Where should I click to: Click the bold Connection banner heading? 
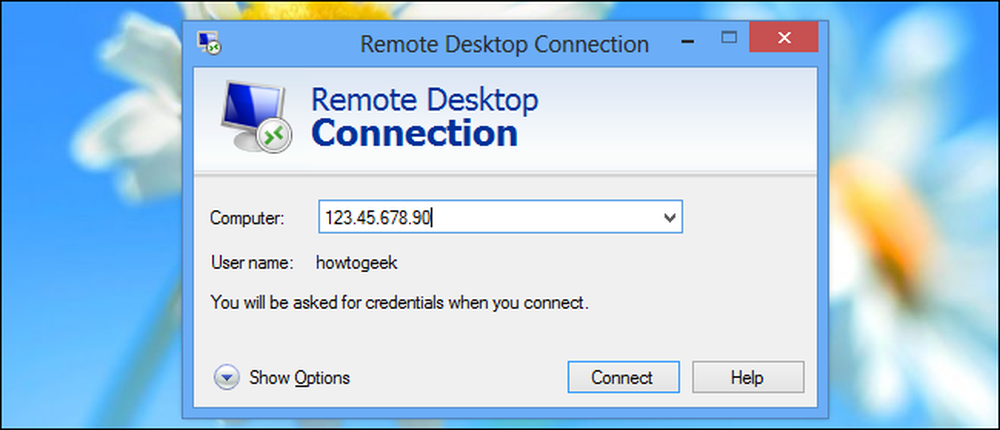tap(414, 133)
